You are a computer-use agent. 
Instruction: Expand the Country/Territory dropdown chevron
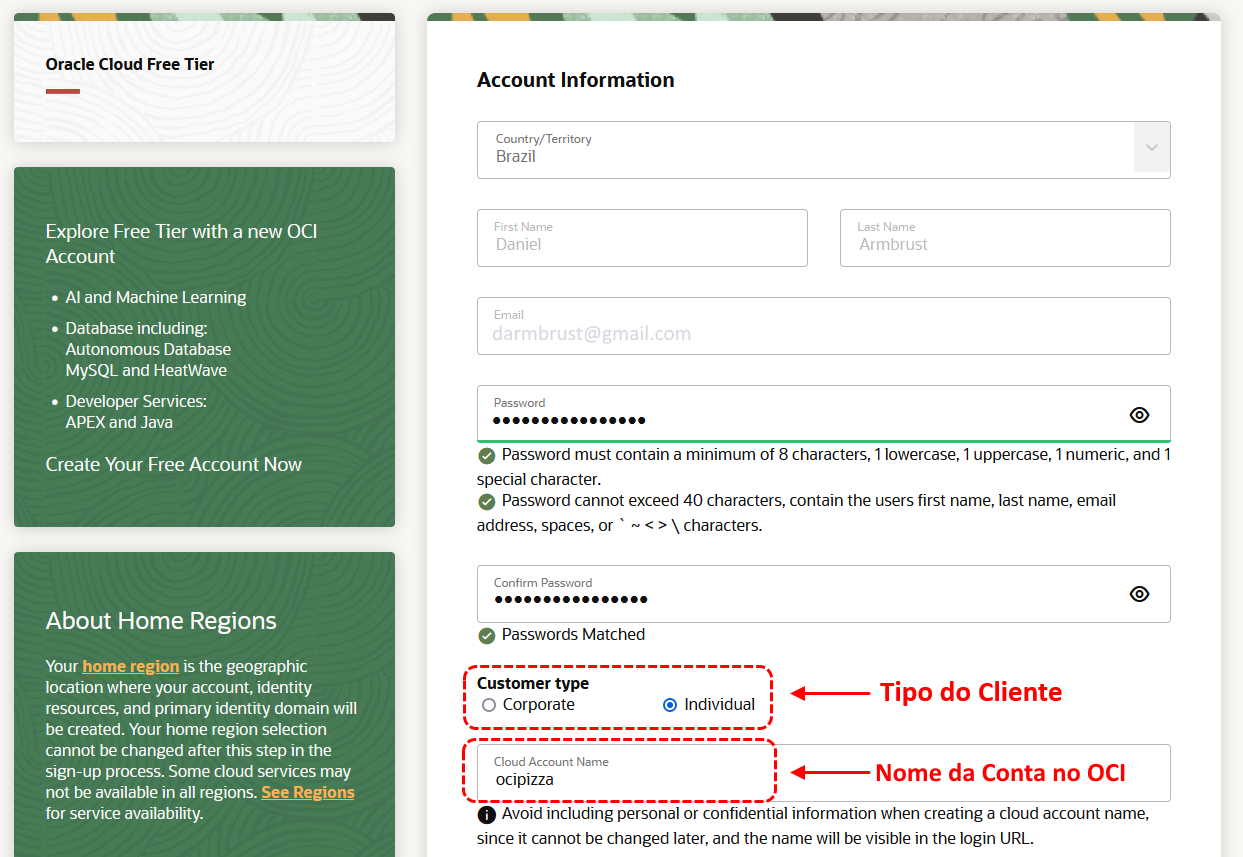click(1151, 148)
